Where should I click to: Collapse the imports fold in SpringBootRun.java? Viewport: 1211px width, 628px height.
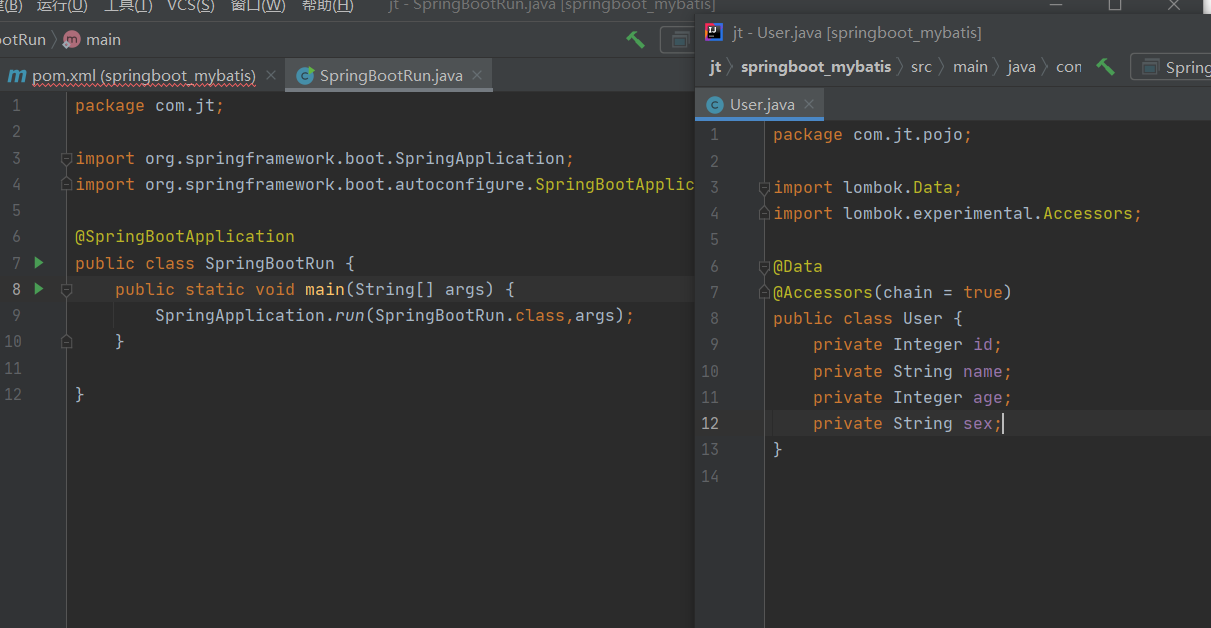66,158
